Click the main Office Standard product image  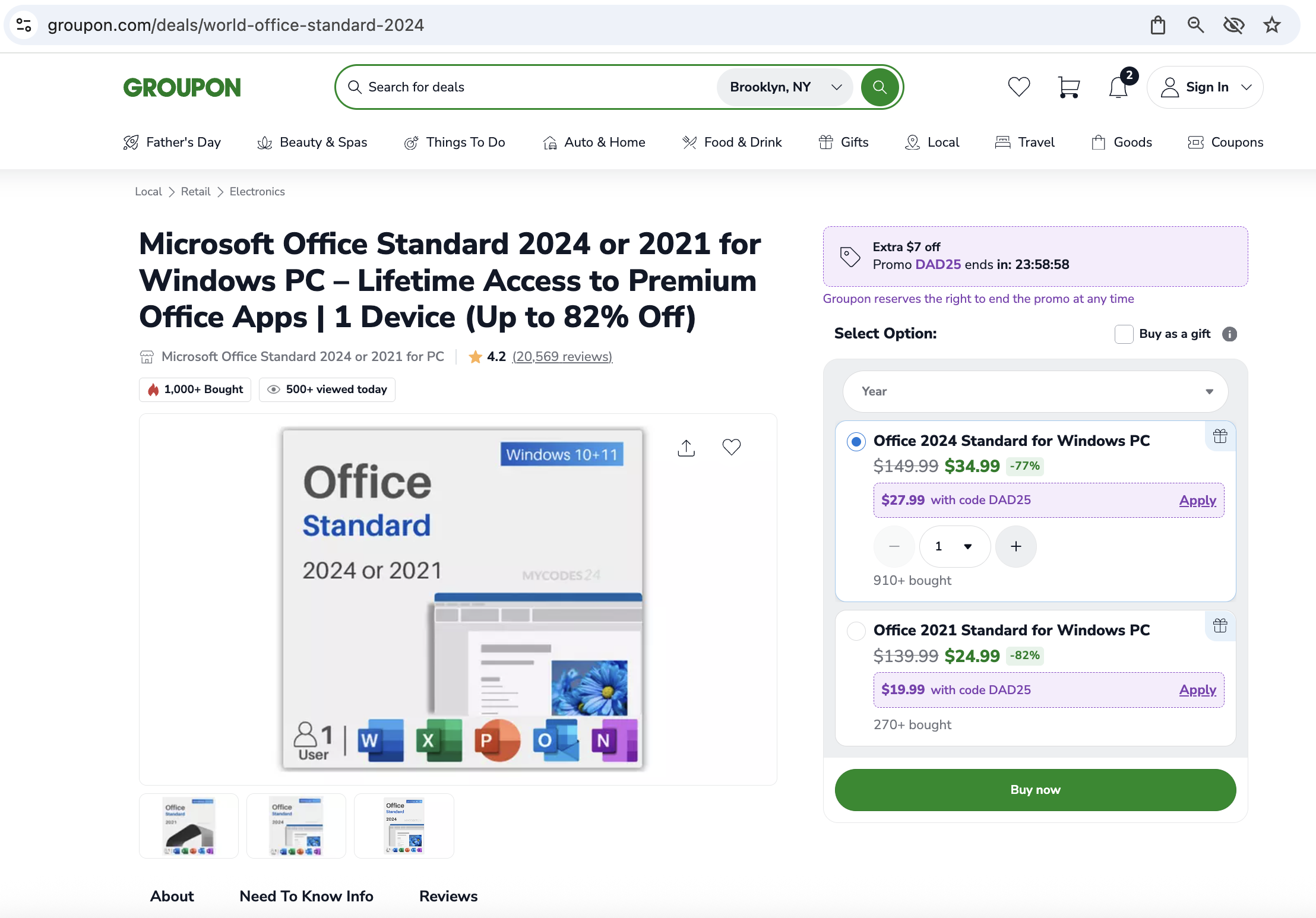pyautogui.click(x=463, y=599)
